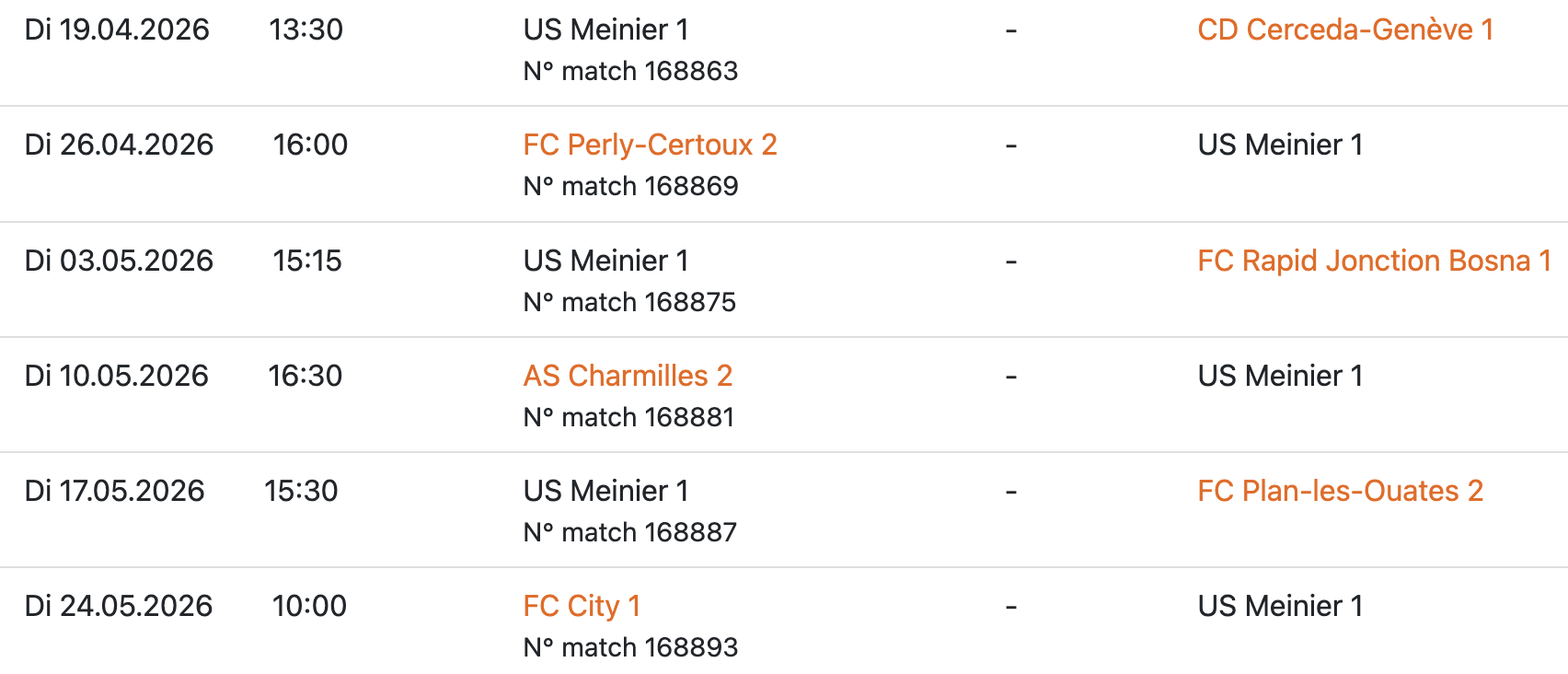Click the Di 03.05.2026 date

pos(119,261)
